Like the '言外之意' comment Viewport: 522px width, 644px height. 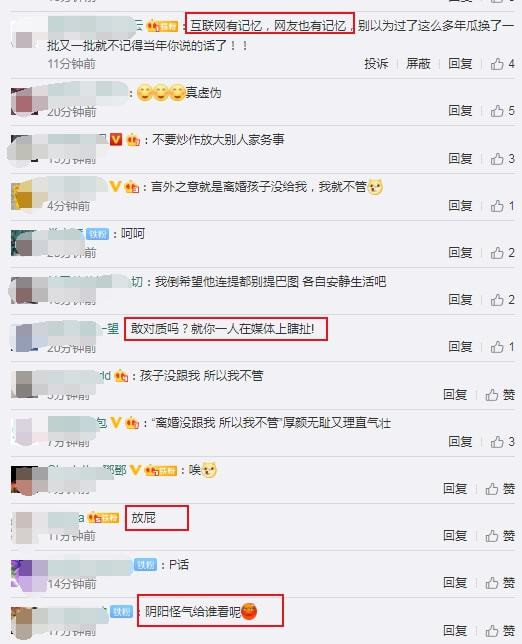(502, 206)
